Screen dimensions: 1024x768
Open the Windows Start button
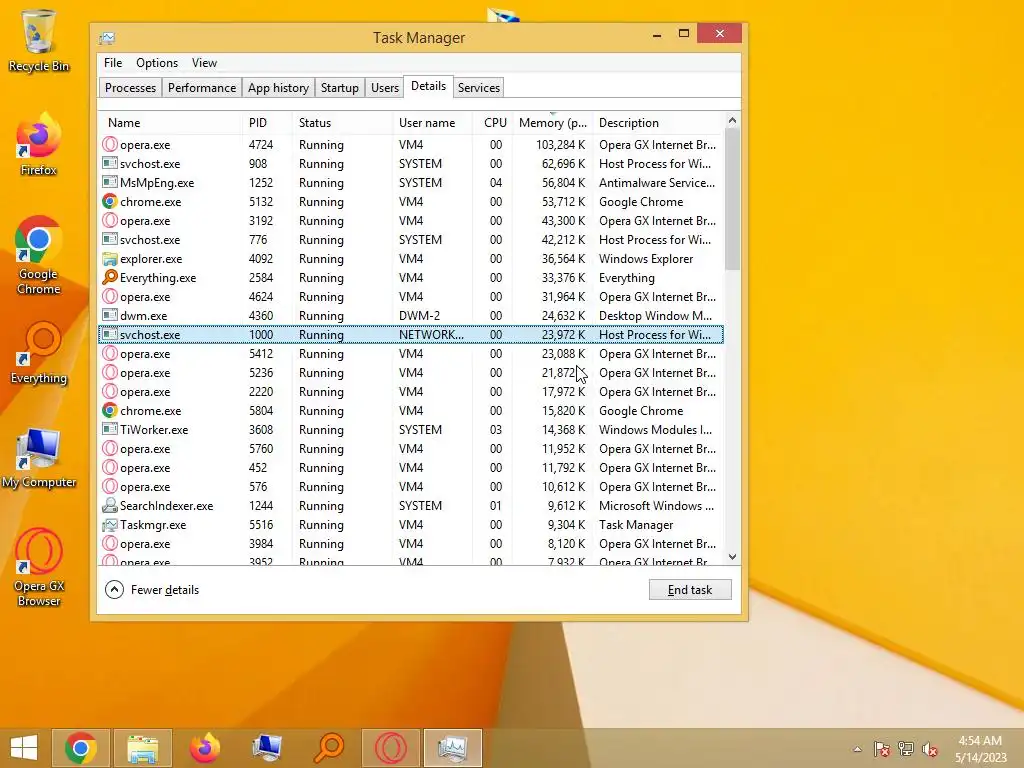24,748
